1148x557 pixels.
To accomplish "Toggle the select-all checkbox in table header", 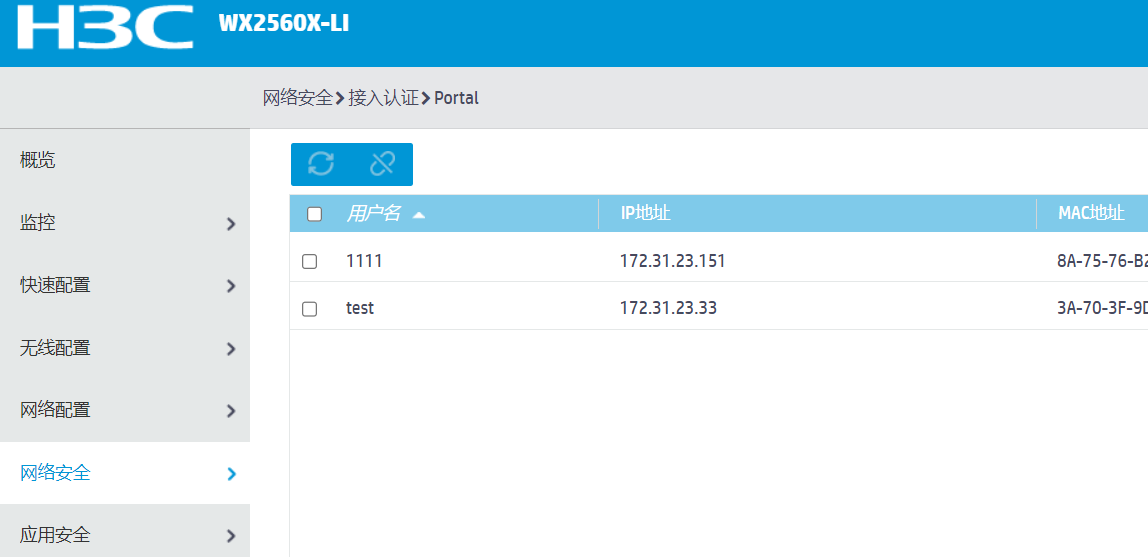I will [315, 213].
